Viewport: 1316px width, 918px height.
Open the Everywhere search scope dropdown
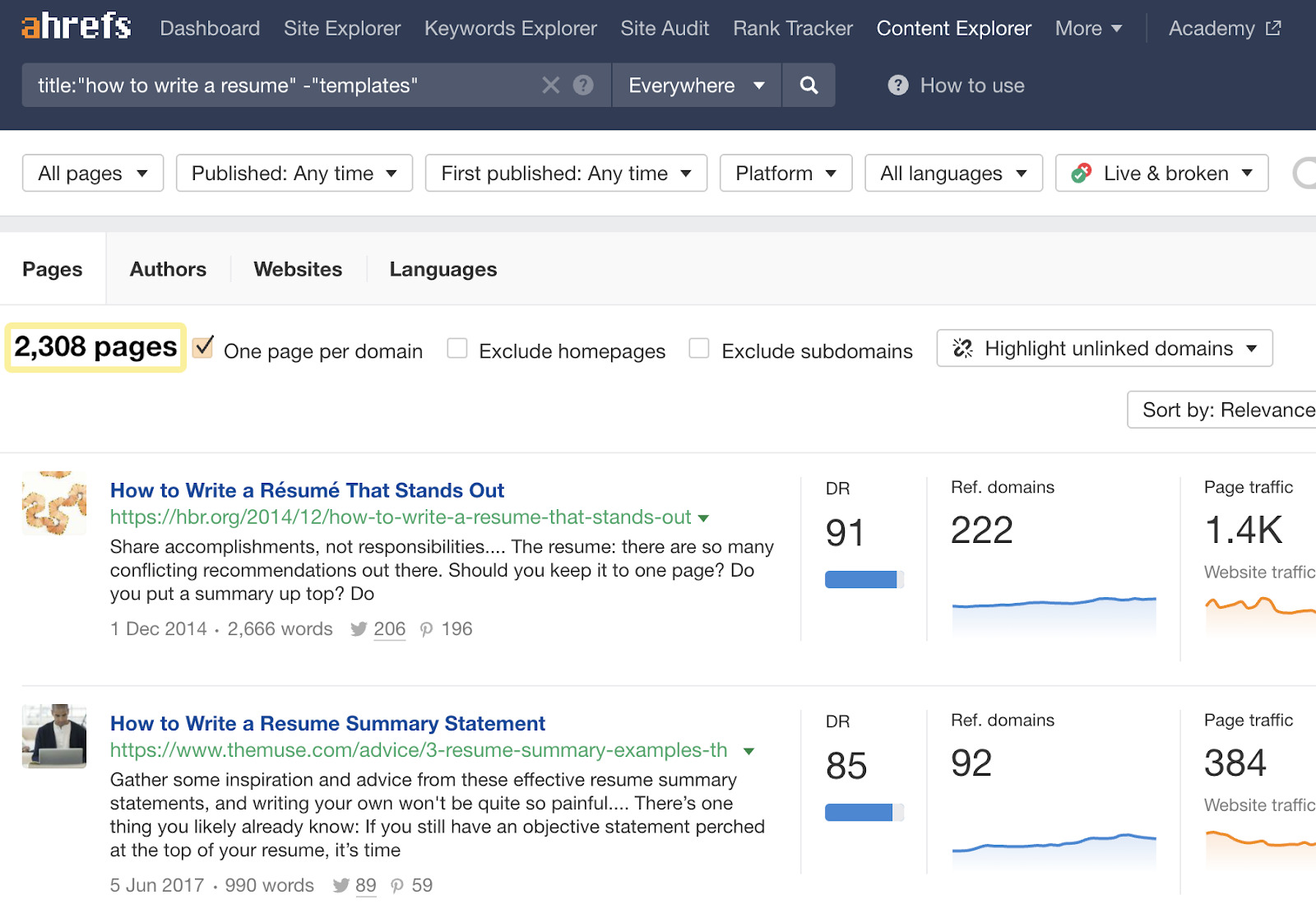(696, 86)
